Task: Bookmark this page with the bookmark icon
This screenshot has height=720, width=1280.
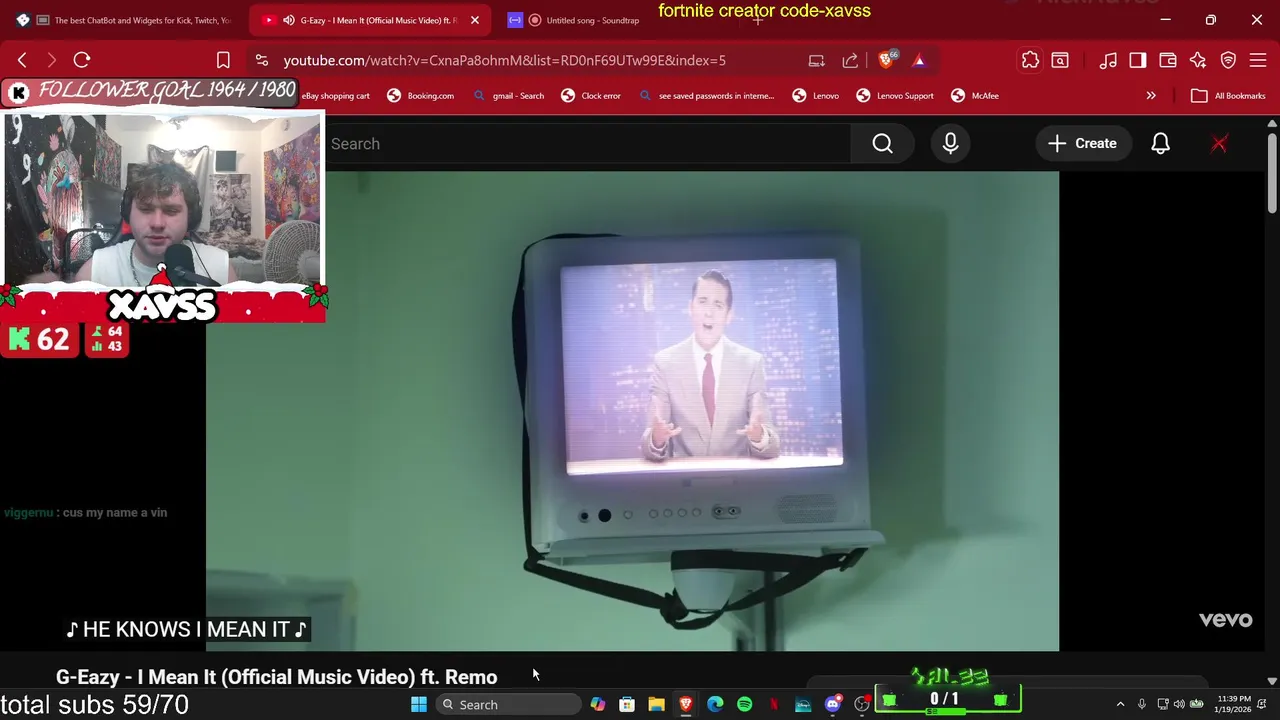Action: point(223,60)
